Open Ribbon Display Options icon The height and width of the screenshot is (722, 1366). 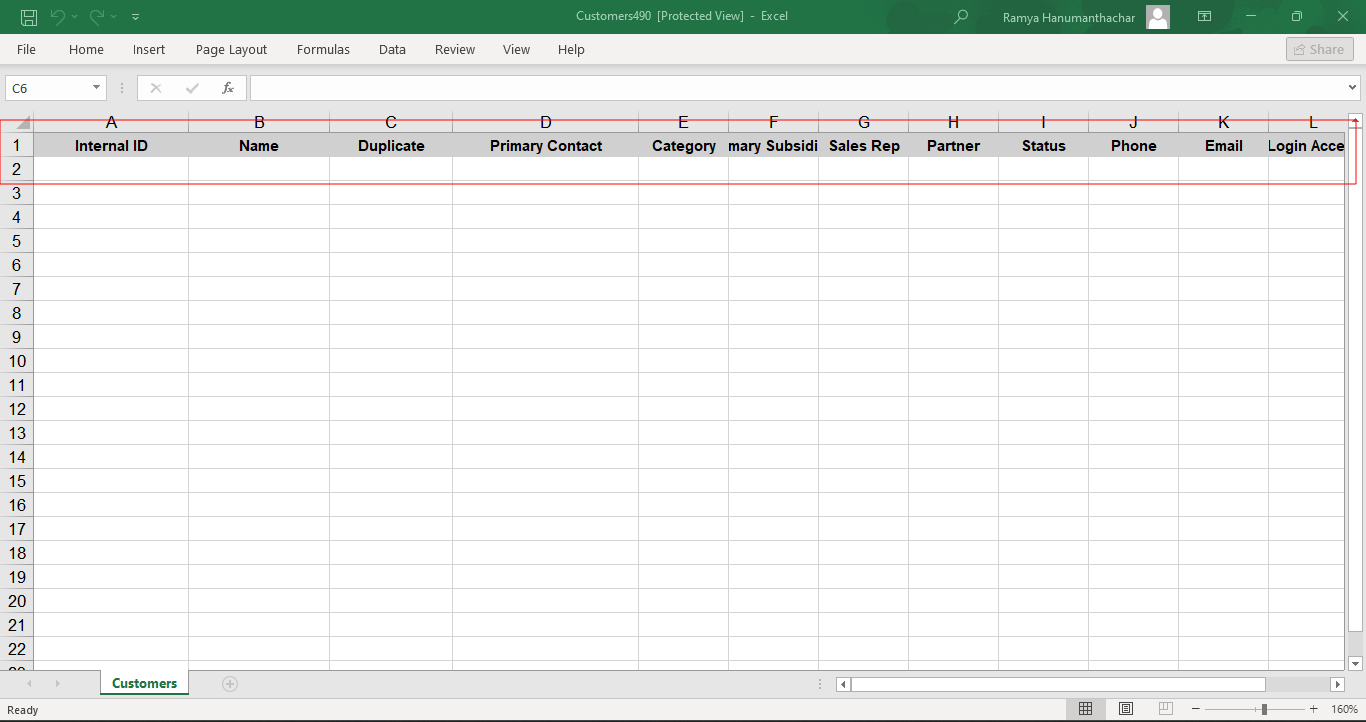click(x=1205, y=17)
